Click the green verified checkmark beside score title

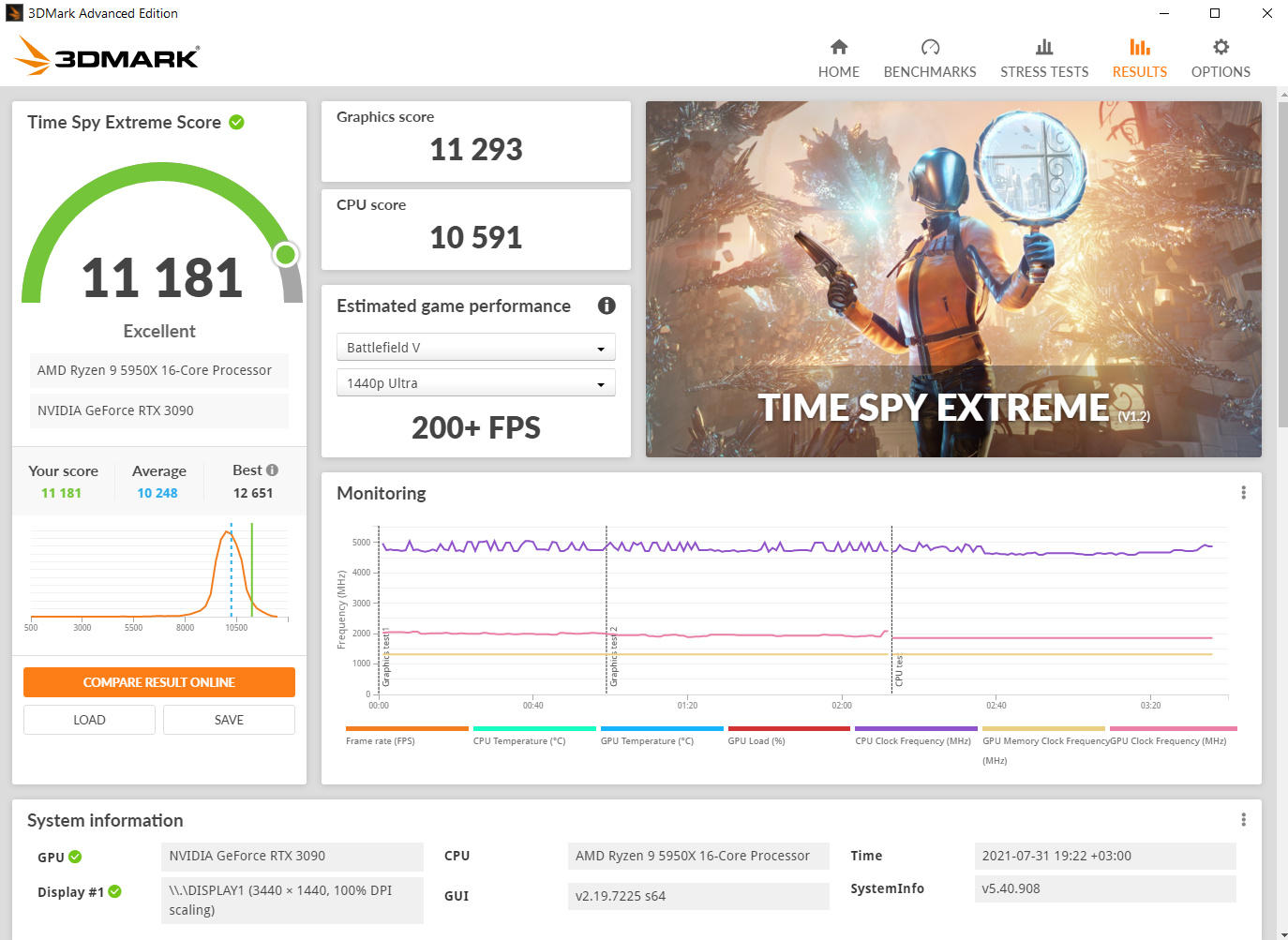pos(237,122)
